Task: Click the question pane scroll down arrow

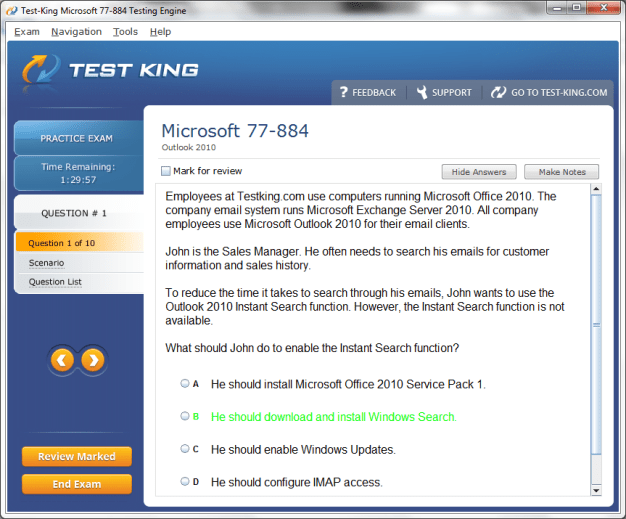Action: point(596,491)
